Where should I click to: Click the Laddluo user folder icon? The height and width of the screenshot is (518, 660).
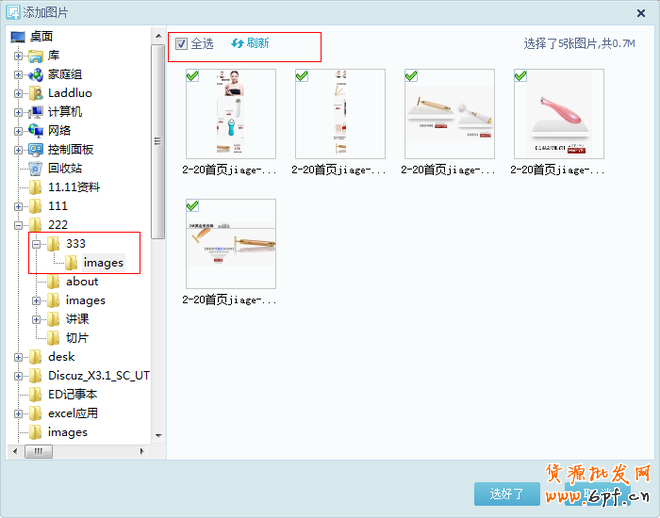(x=37, y=93)
